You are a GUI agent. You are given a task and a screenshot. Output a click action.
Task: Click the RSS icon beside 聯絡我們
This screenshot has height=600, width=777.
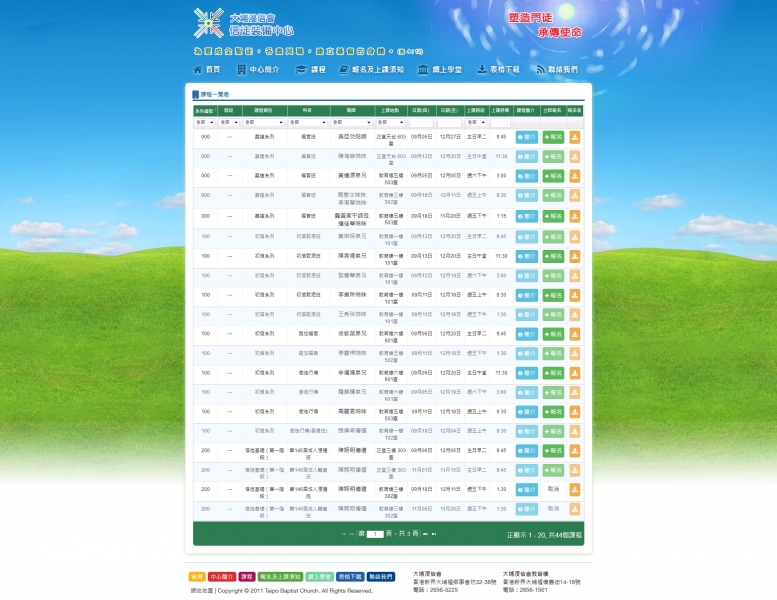(x=540, y=70)
